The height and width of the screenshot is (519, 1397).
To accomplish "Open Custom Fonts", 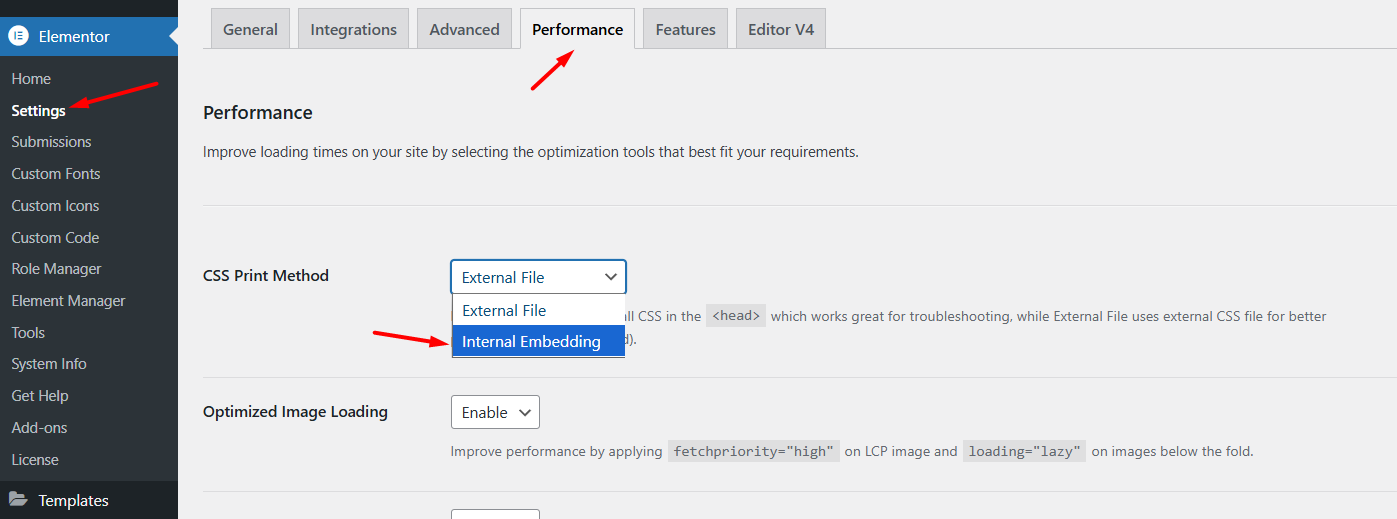I will [56, 174].
